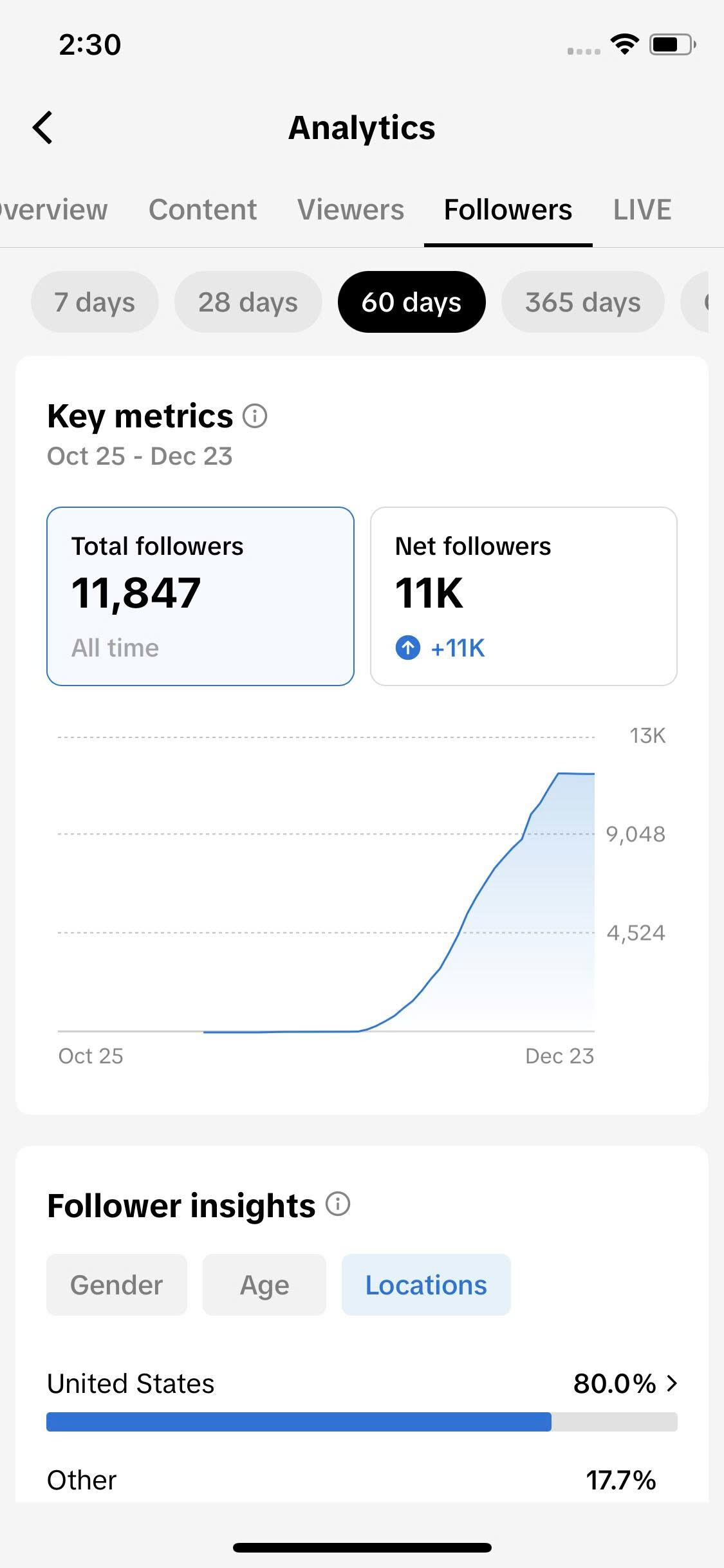Open the LIVE tab
724x1568 pixels.
pos(642,210)
